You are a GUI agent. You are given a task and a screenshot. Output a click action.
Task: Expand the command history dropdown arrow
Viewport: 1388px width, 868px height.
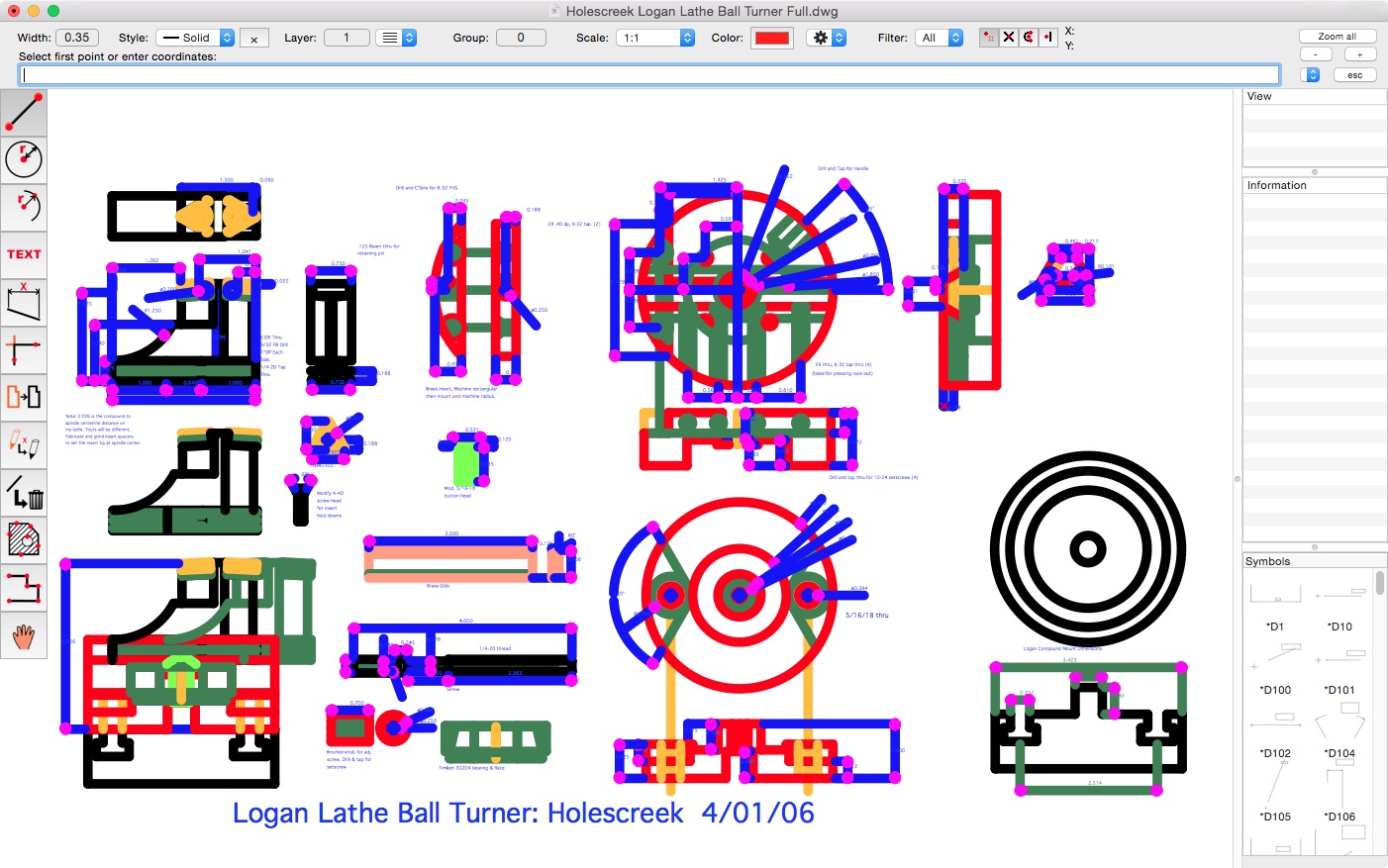[x=1312, y=75]
